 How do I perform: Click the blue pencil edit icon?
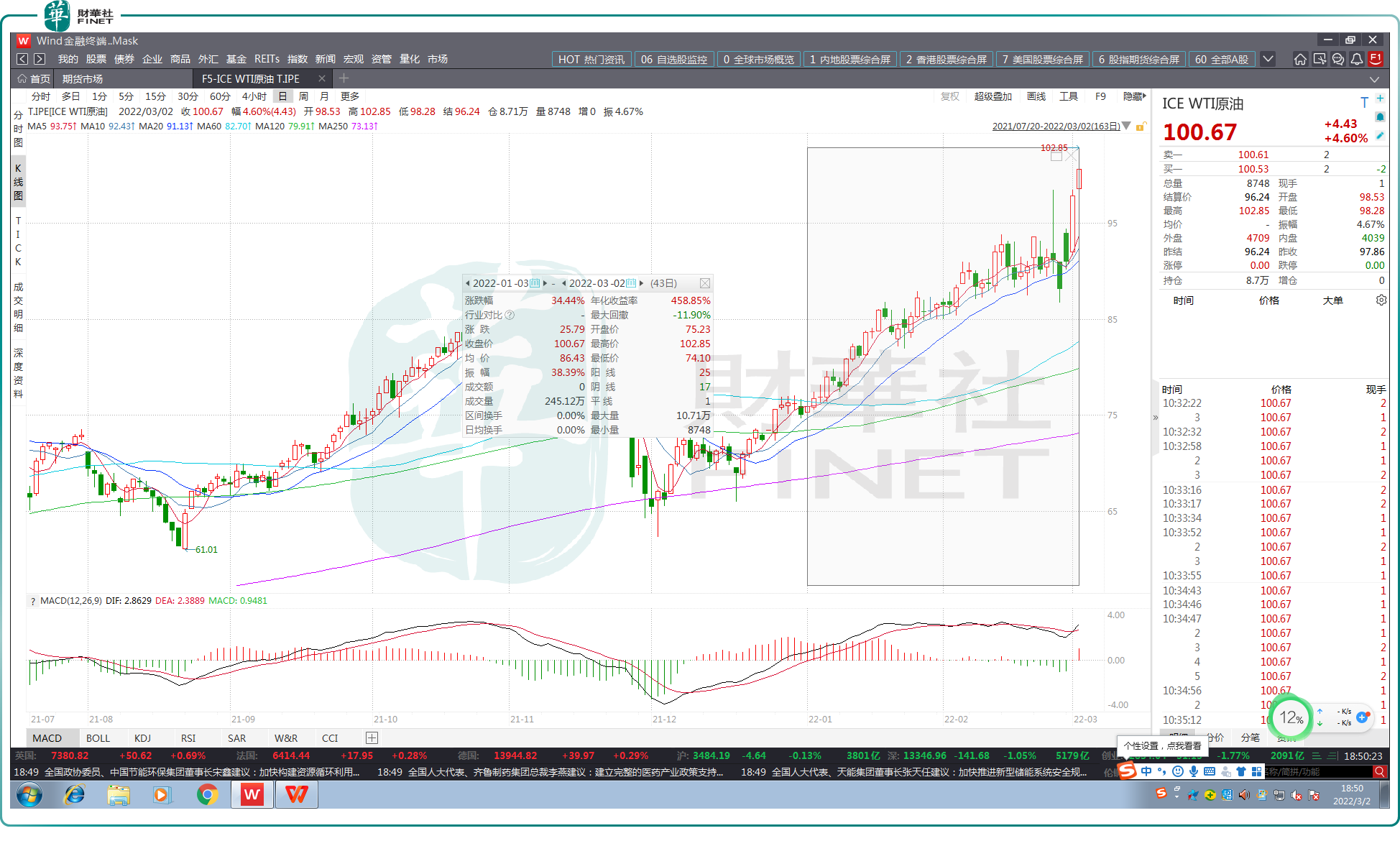tap(1380, 135)
